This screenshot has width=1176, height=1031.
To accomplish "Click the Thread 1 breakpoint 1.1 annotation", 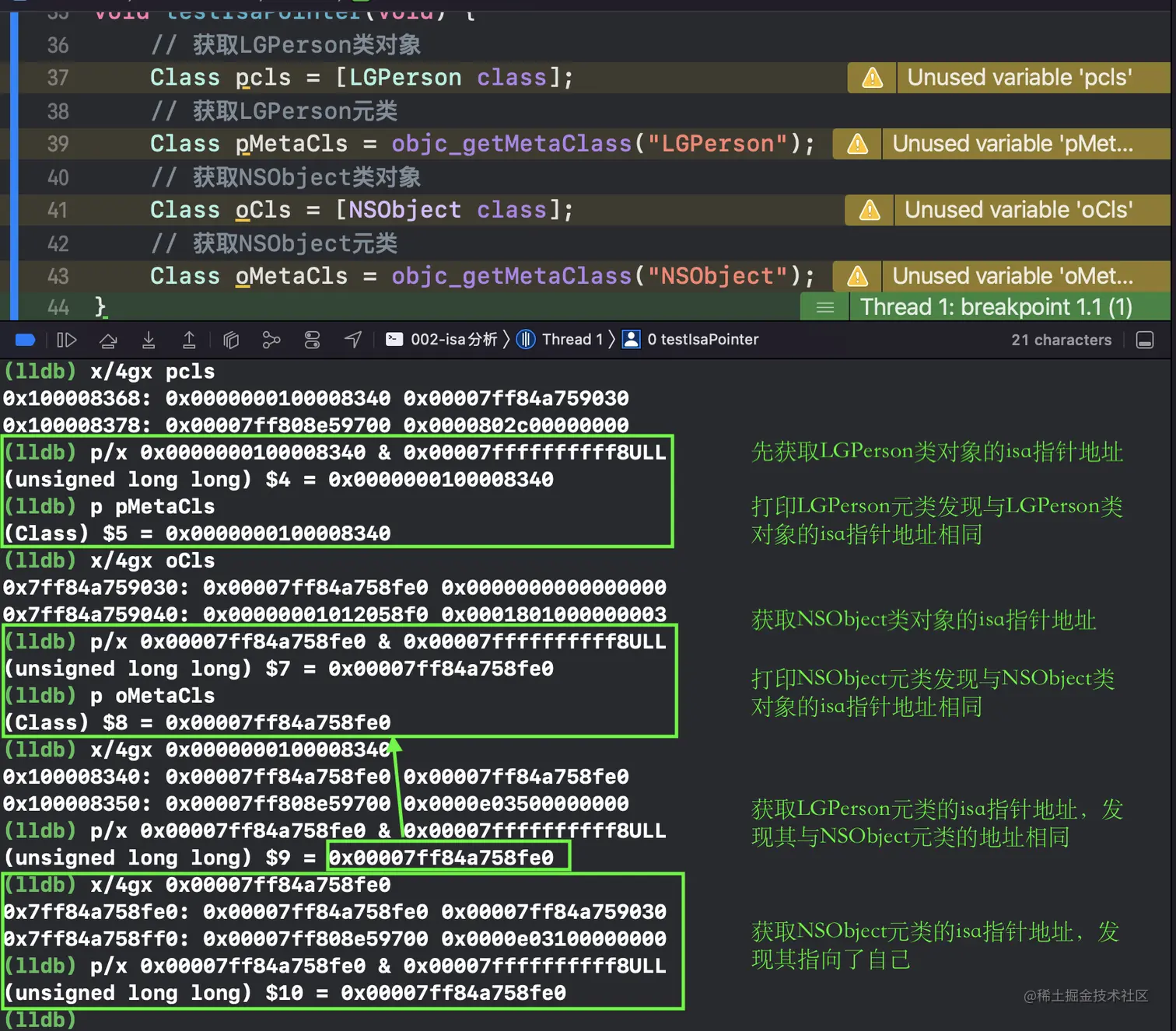I will (996, 307).
